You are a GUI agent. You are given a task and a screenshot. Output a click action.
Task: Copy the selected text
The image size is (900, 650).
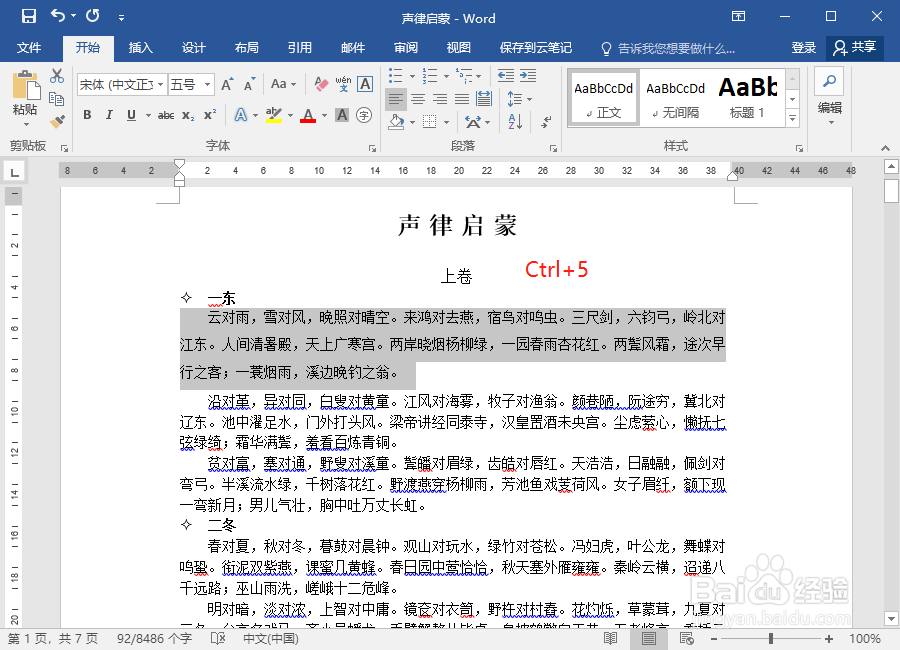tap(57, 99)
